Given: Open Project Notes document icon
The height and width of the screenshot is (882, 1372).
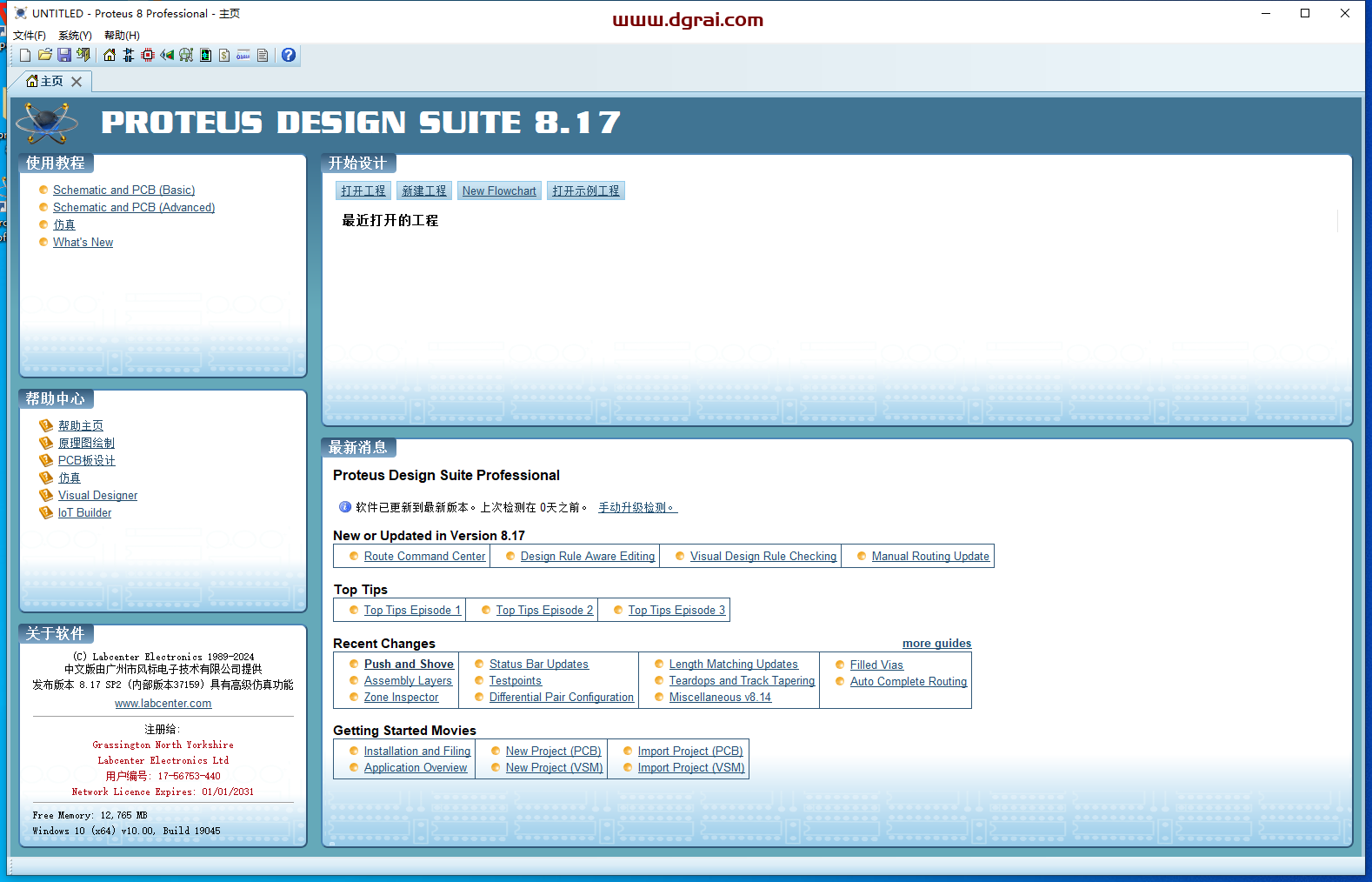Looking at the screenshot, I should (x=263, y=56).
